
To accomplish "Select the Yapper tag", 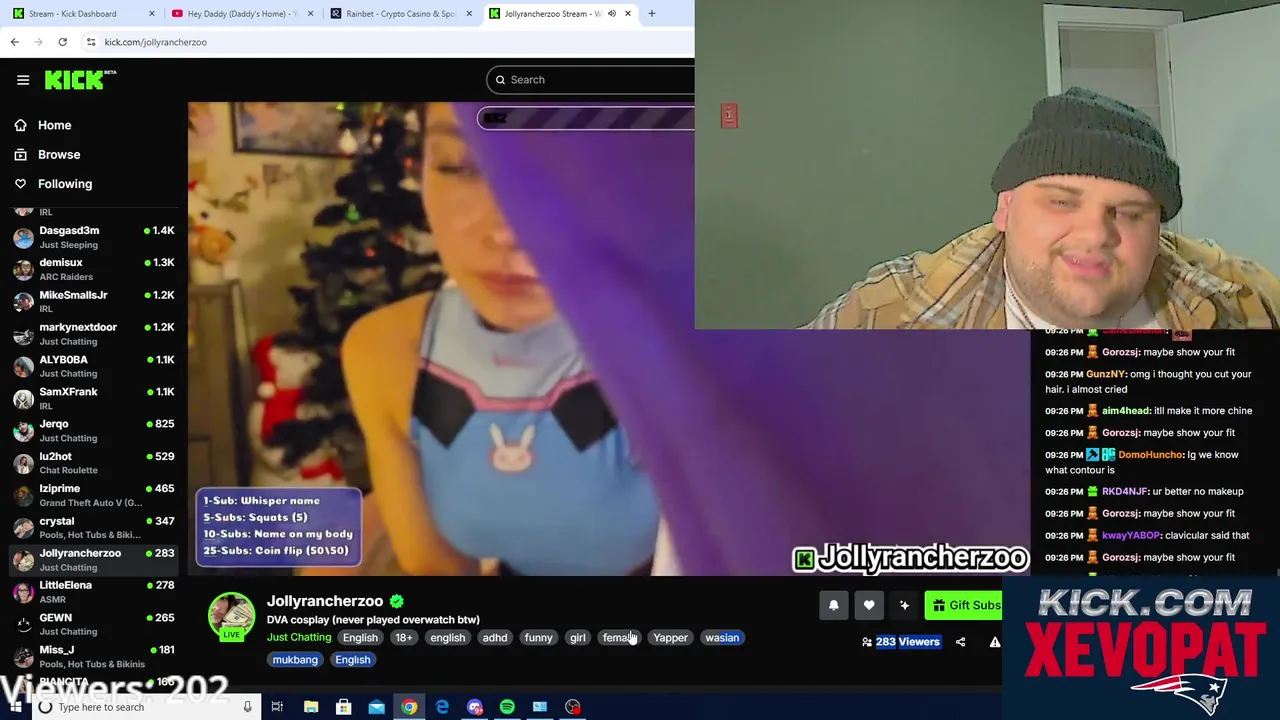I will [670, 638].
